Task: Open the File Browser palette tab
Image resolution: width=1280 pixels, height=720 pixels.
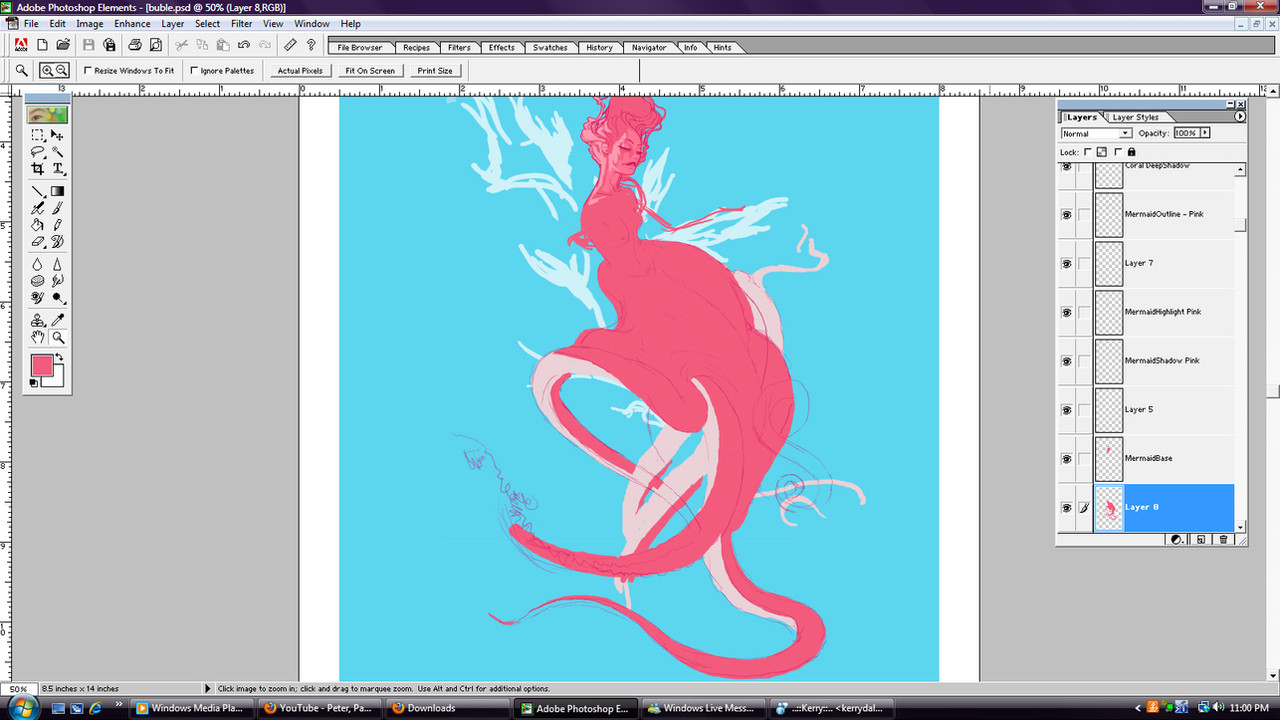Action: coord(359,47)
